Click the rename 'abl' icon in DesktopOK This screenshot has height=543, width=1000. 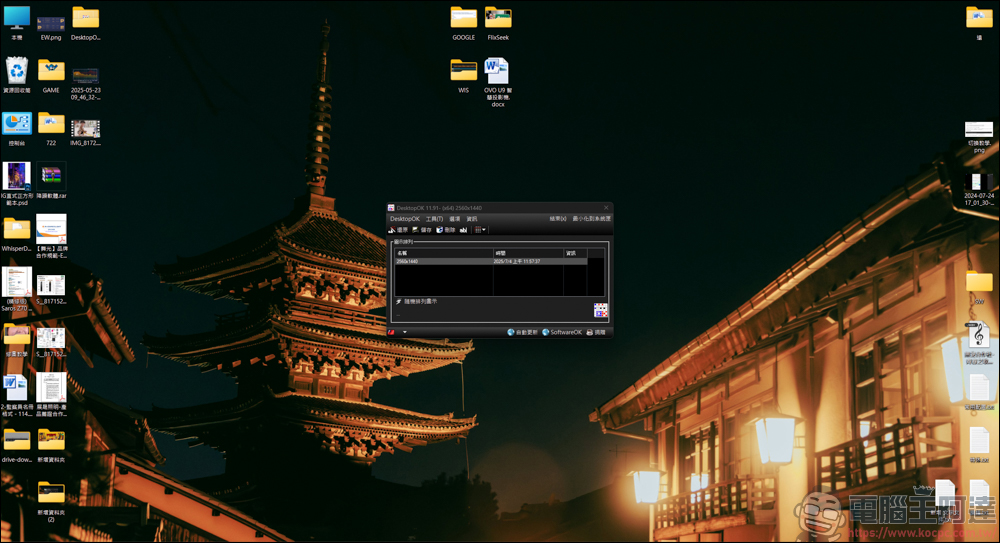point(464,230)
